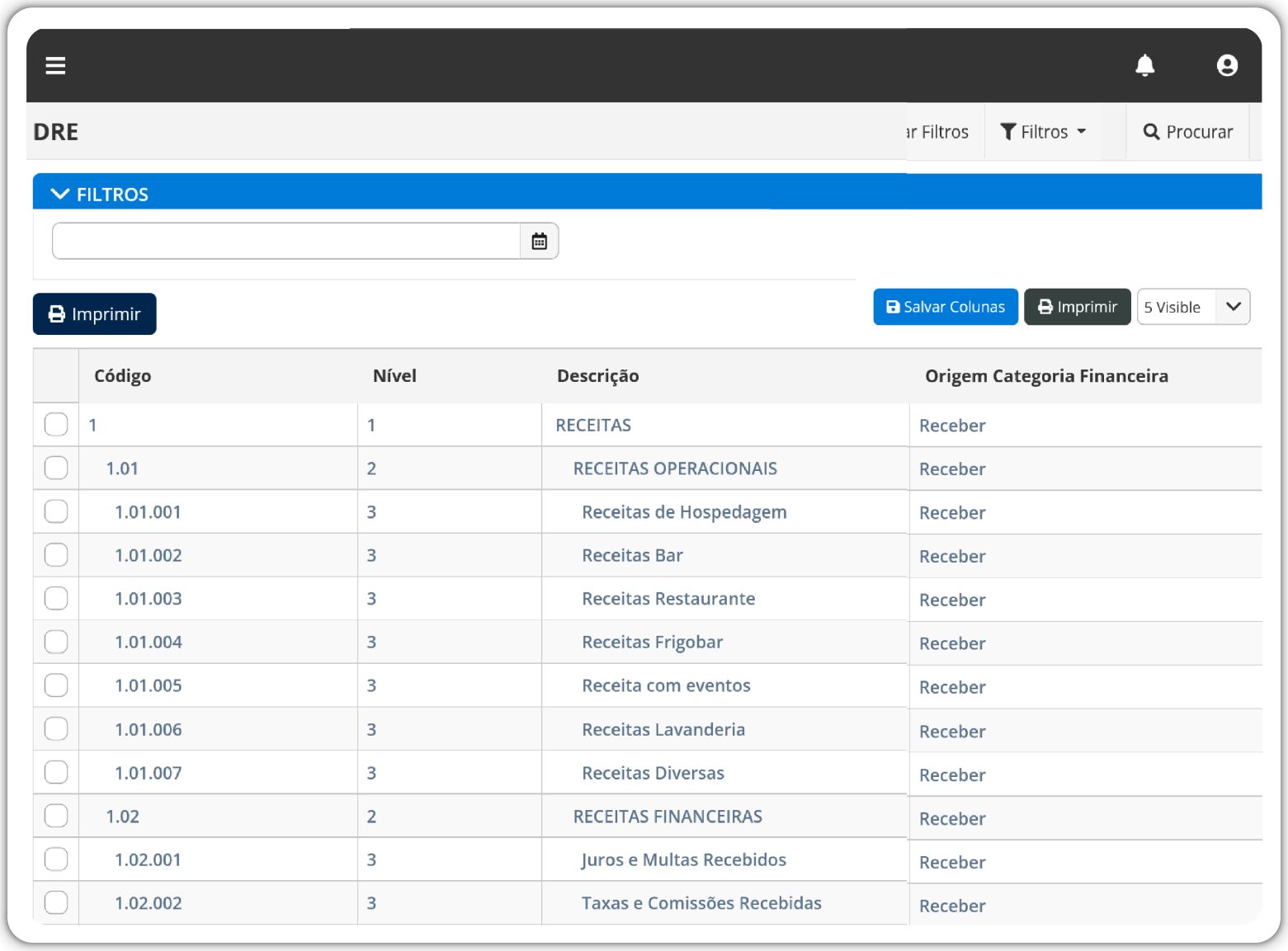The image size is (1288, 951).
Task: Check the Receitas Frigobar row checkbox
Action: click(56, 642)
